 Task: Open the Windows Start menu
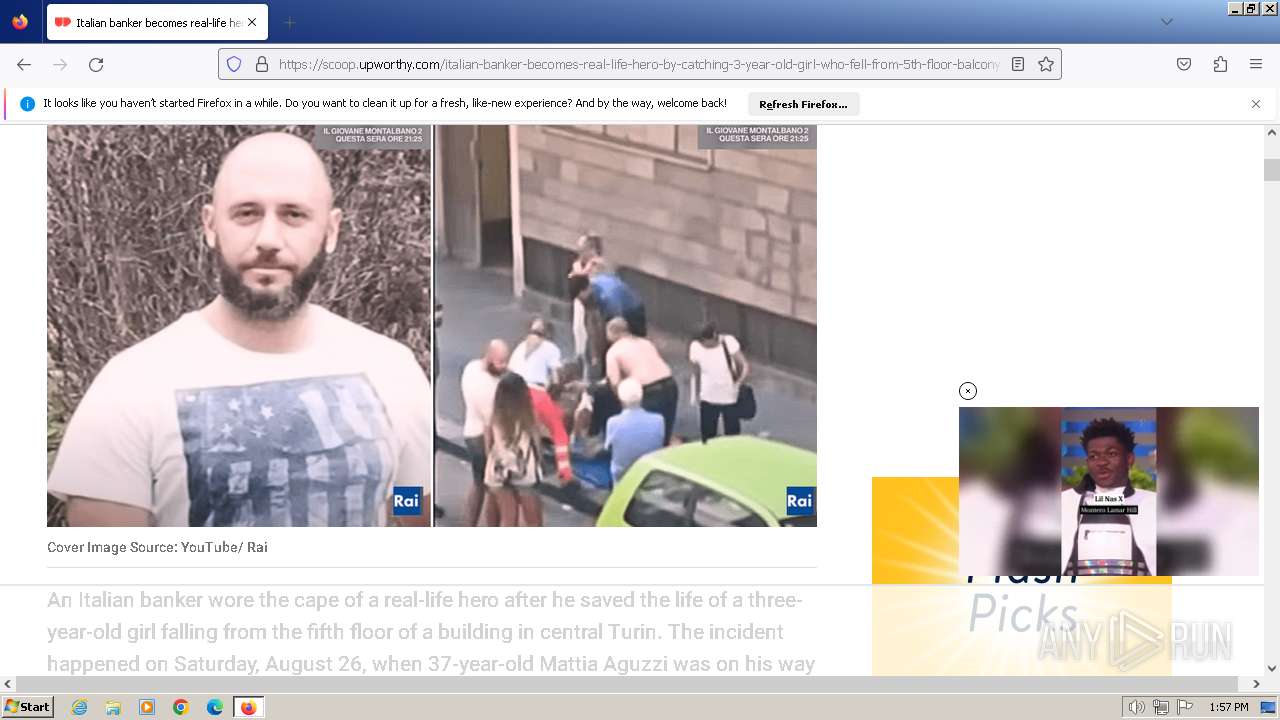[x=28, y=707]
